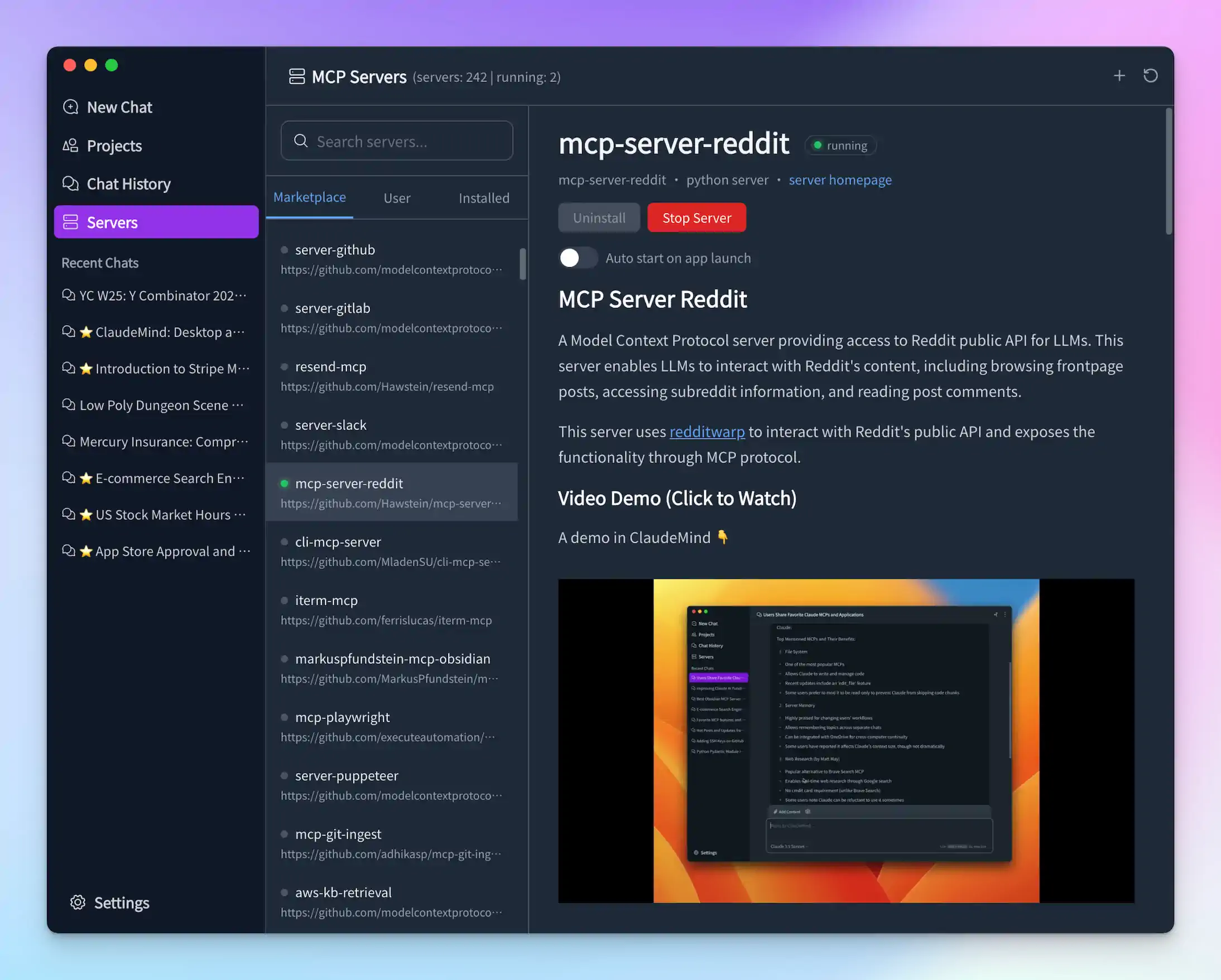
Task: Open a New Chat from the sidebar
Action: 119,107
